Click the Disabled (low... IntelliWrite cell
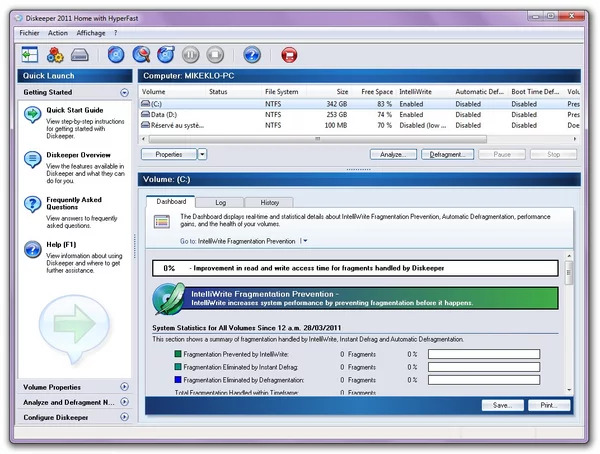Image resolution: width=600 pixels, height=454 pixels. click(423, 125)
